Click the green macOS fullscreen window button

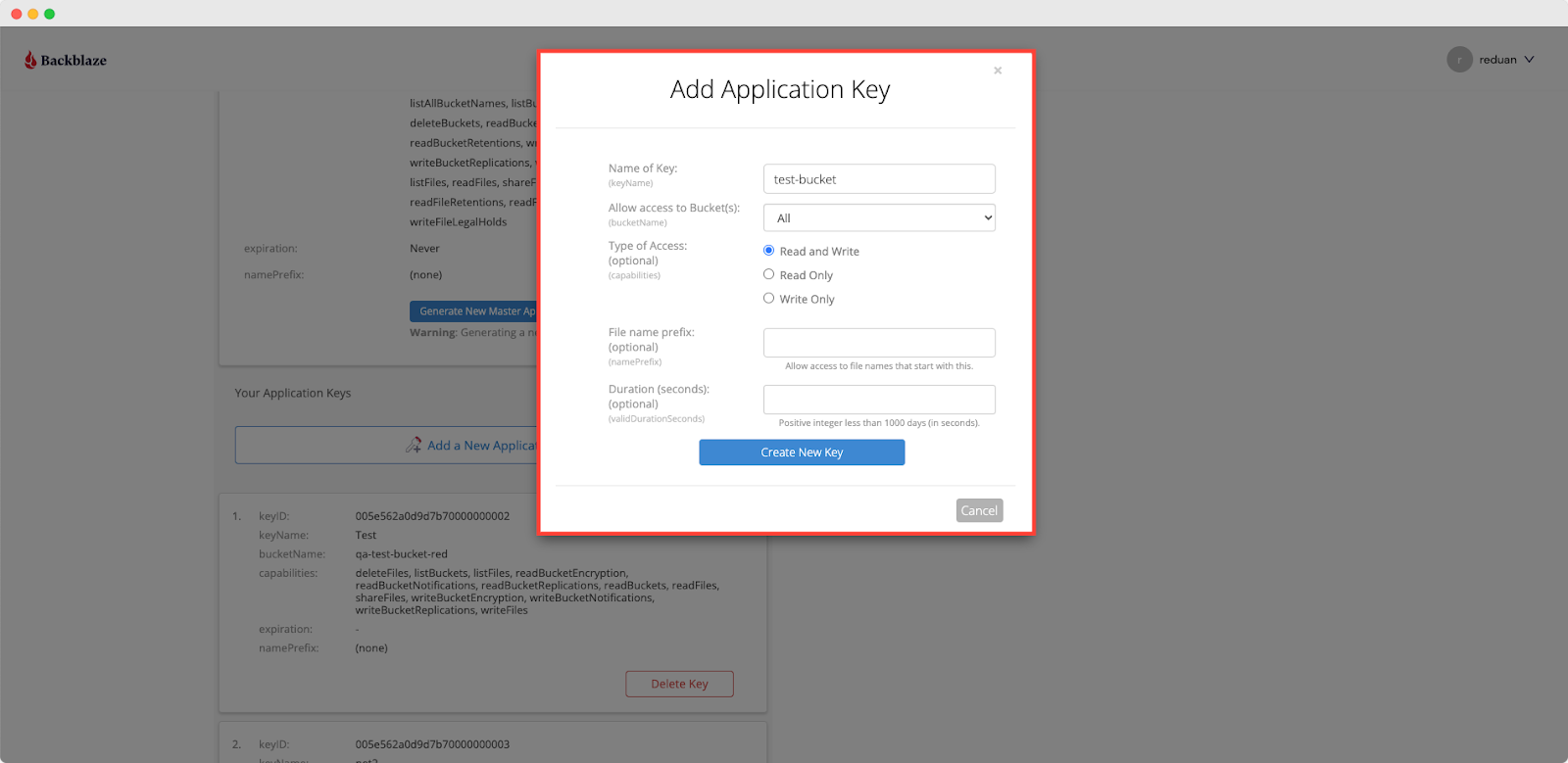(x=50, y=14)
